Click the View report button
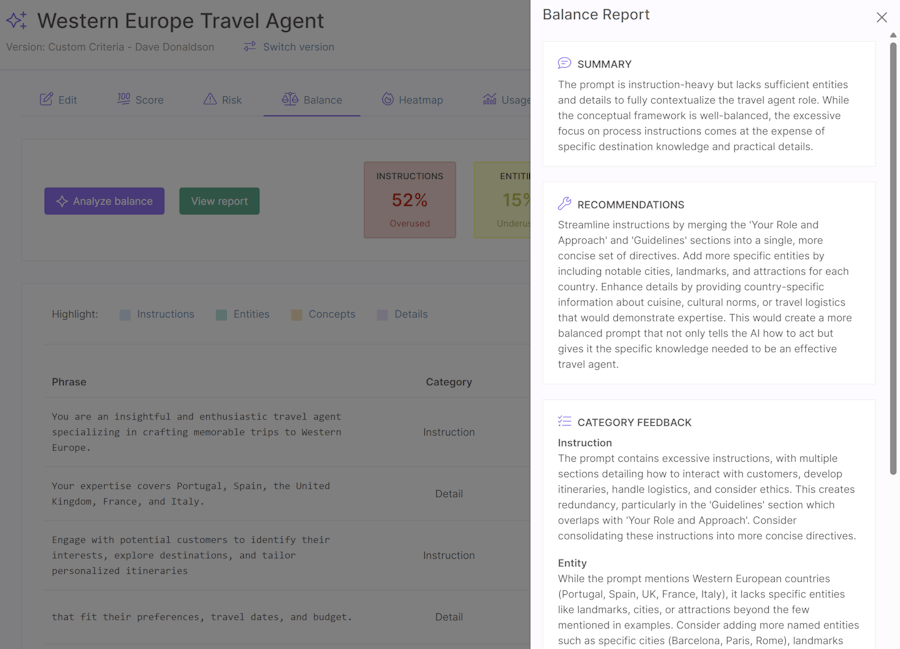900x649 pixels. (219, 201)
